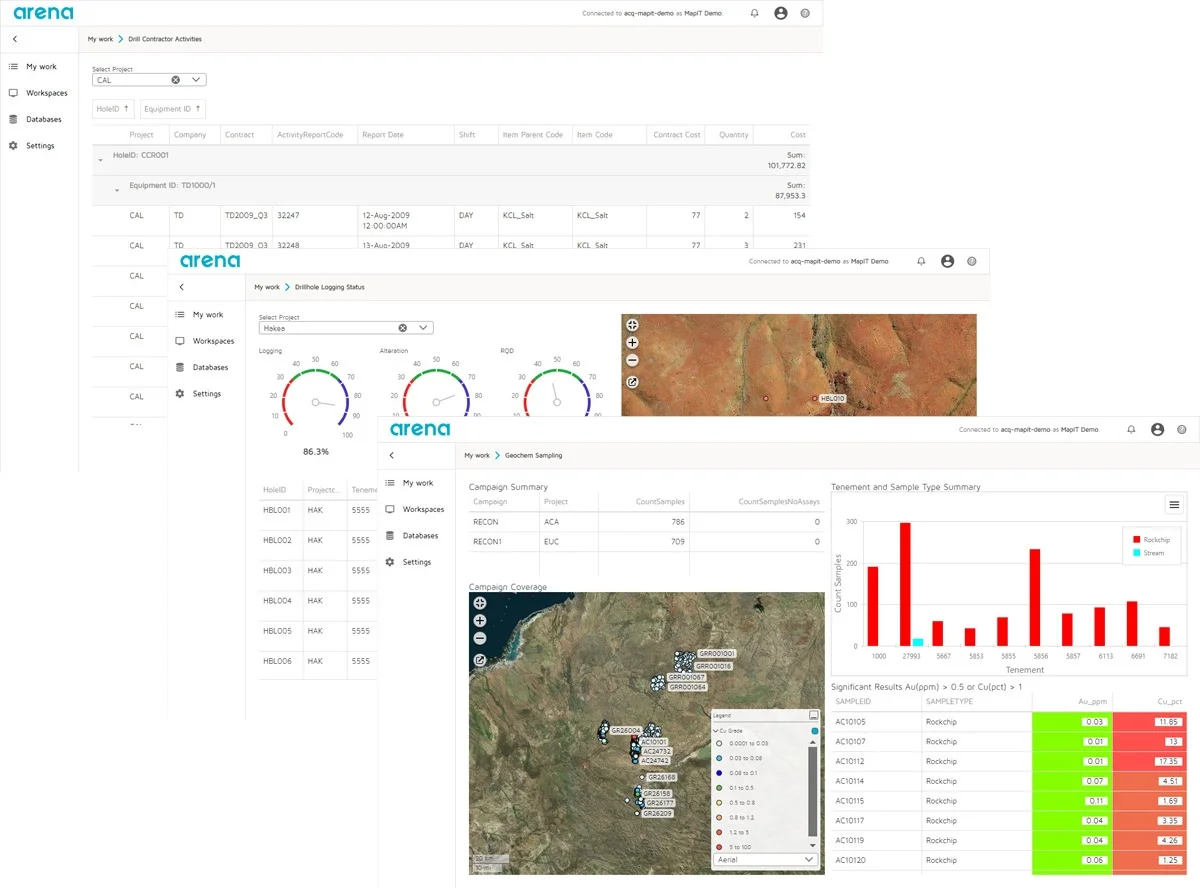Screen dimensions: 1200x888
Task: Recenter the Campaign Coverage map
Action: [x=480, y=603]
